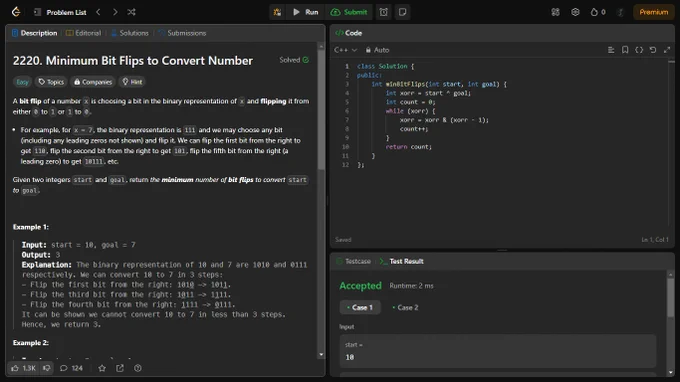The width and height of the screenshot is (680, 382).
Task: Submit the solution
Action: tap(349, 12)
